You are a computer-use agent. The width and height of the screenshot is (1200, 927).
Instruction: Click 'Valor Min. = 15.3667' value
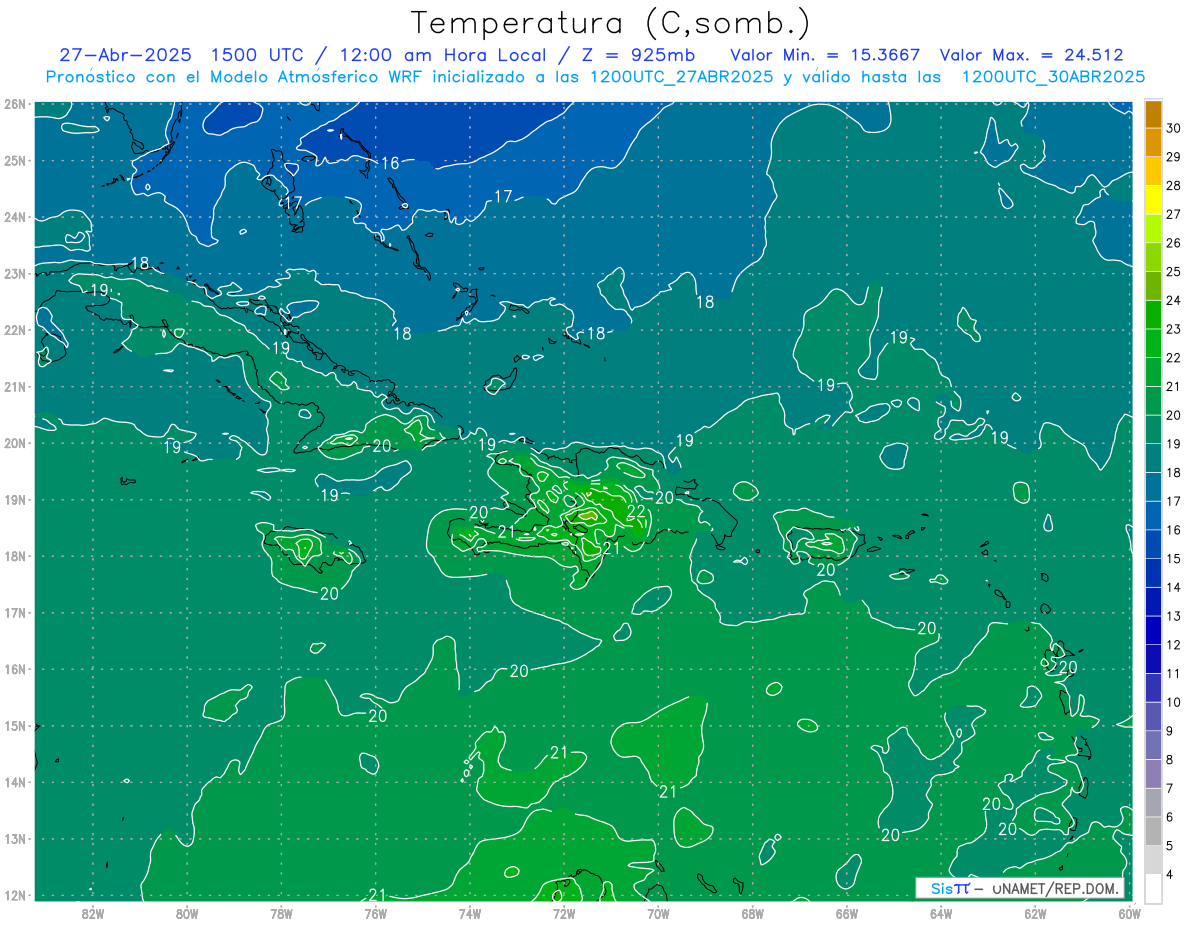point(826,56)
